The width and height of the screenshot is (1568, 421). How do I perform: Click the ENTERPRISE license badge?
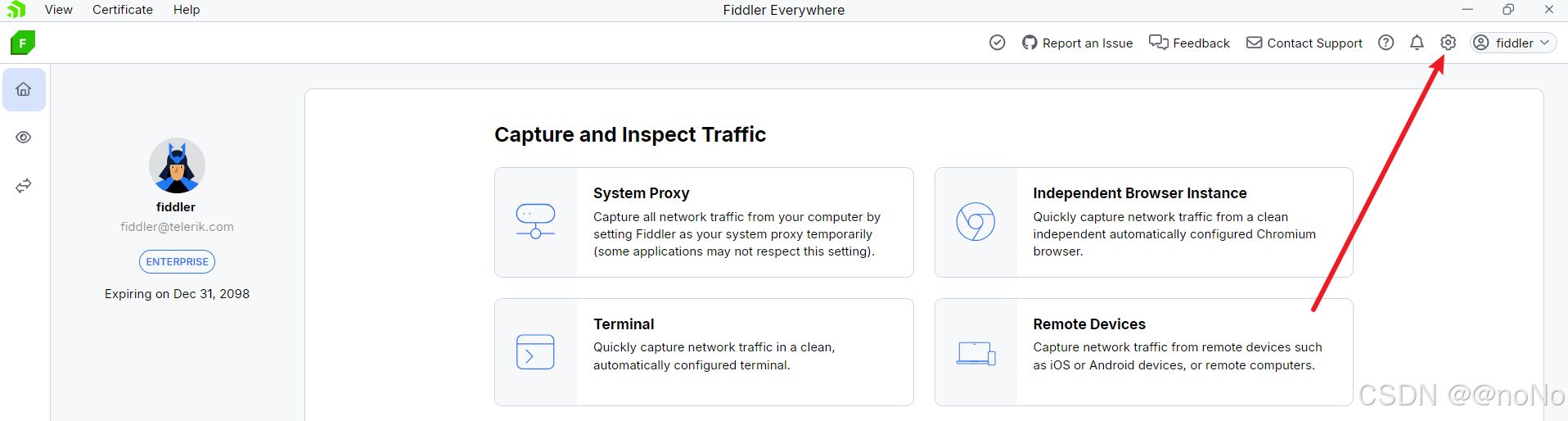[x=177, y=262]
